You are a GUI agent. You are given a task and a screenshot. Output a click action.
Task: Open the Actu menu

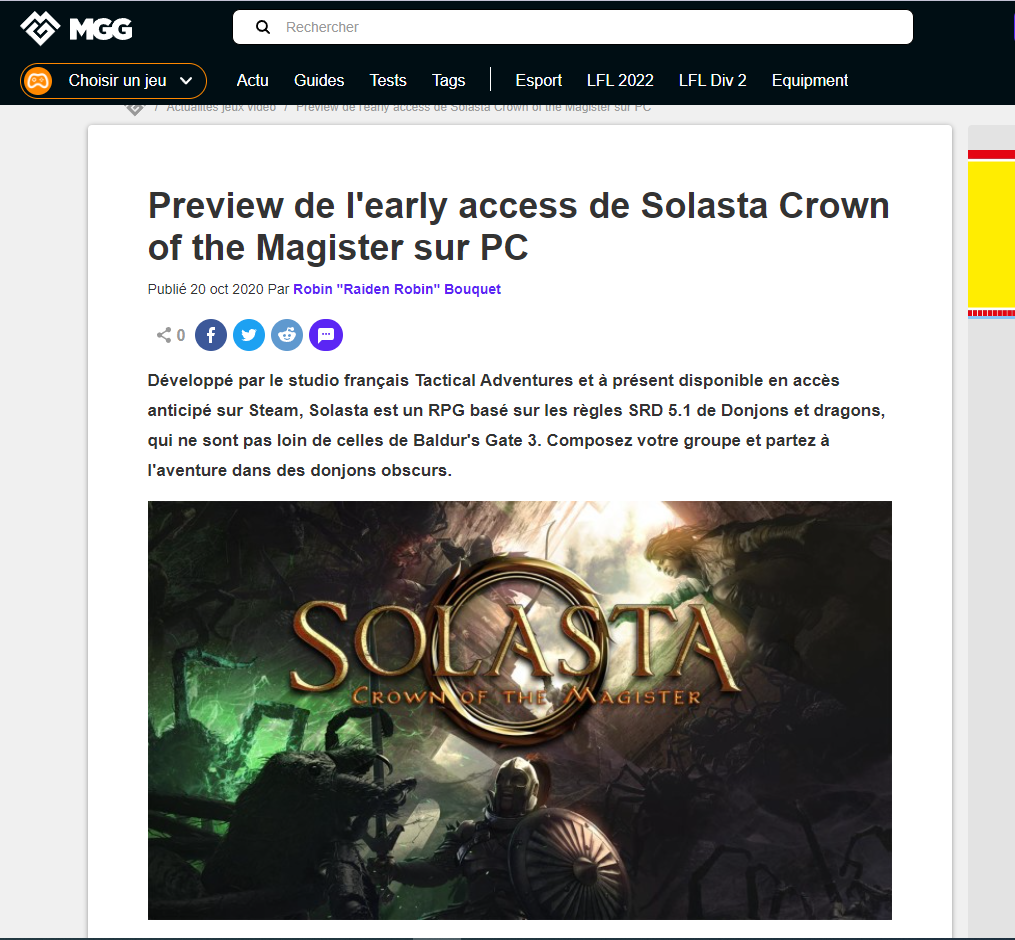(252, 80)
